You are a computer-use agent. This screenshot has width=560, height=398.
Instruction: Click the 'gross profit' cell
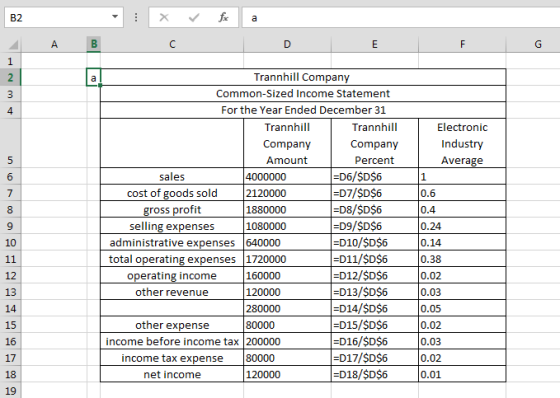click(172, 209)
